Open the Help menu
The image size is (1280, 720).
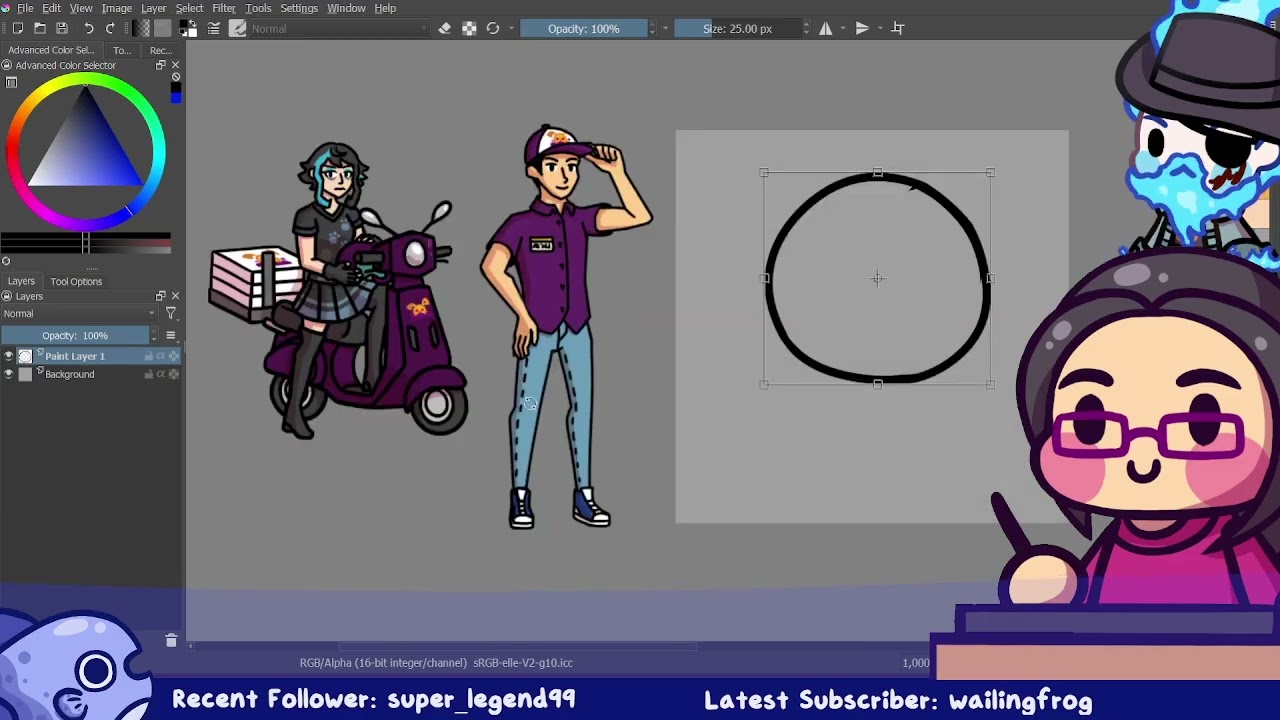click(x=385, y=8)
